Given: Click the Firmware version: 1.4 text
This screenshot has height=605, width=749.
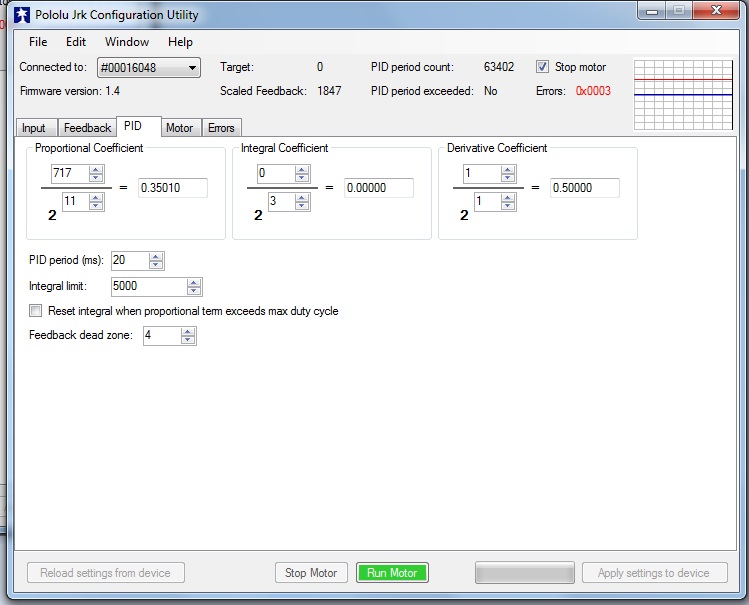Looking at the screenshot, I should click(70, 91).
